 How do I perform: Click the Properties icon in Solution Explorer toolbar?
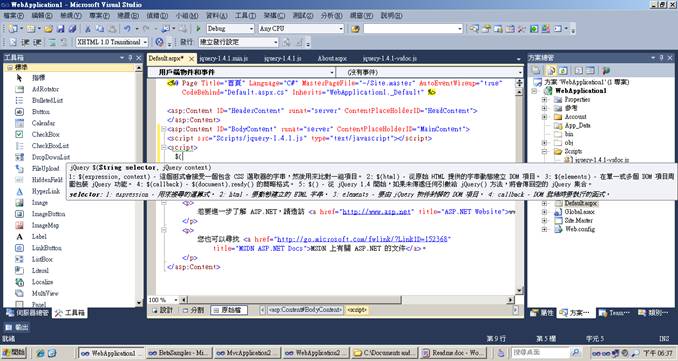click(x=537, y=70)
